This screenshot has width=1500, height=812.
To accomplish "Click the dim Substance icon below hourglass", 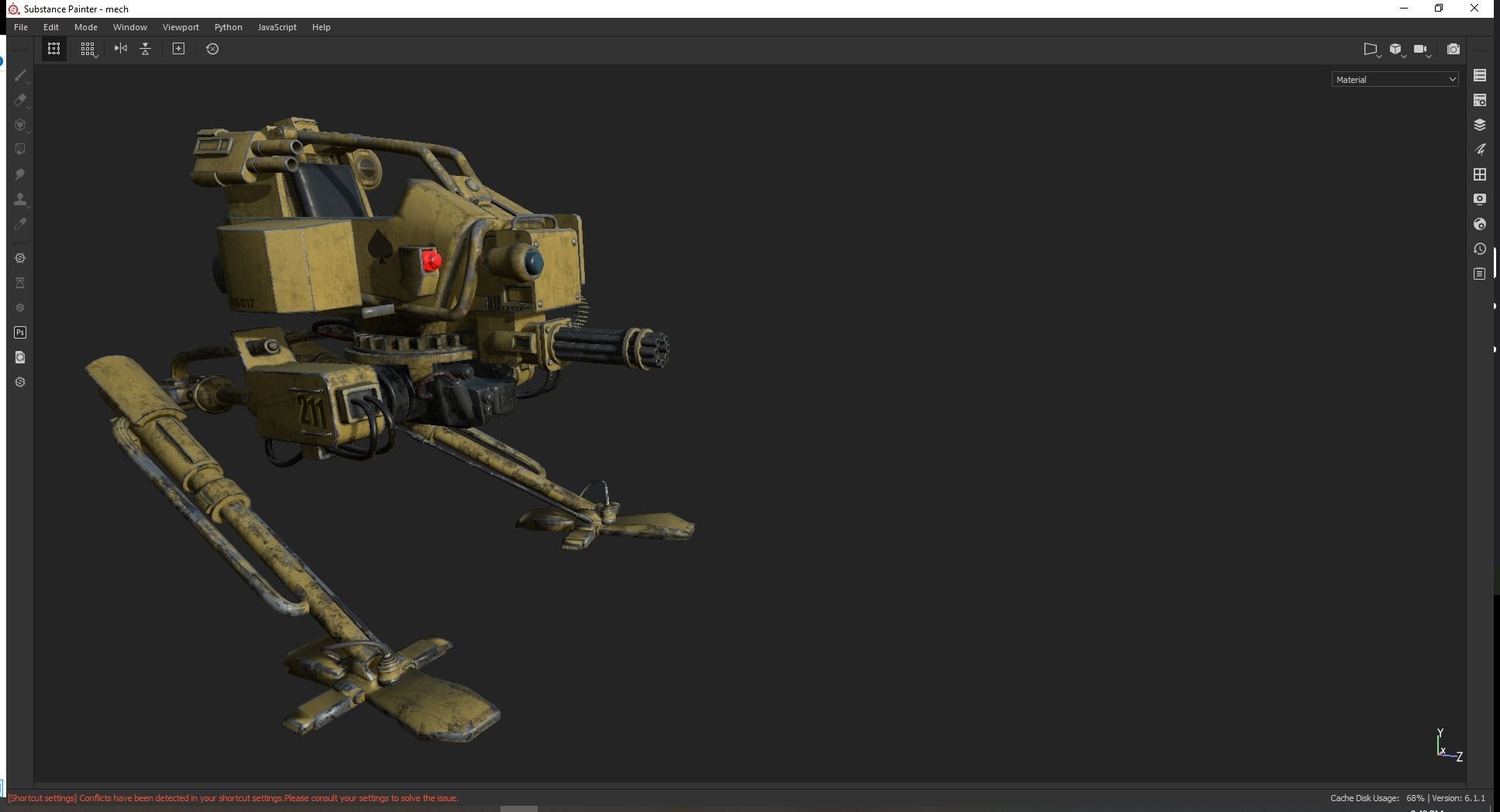I will point(20,308).
